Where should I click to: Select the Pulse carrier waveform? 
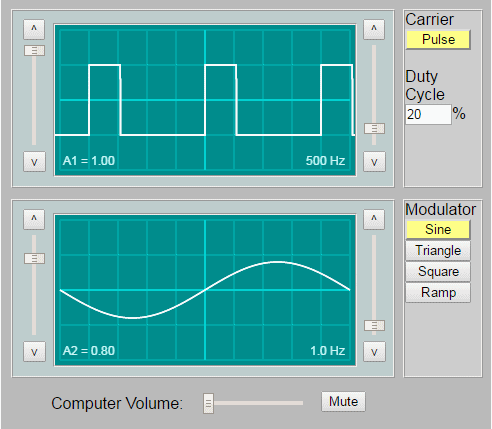438,40
